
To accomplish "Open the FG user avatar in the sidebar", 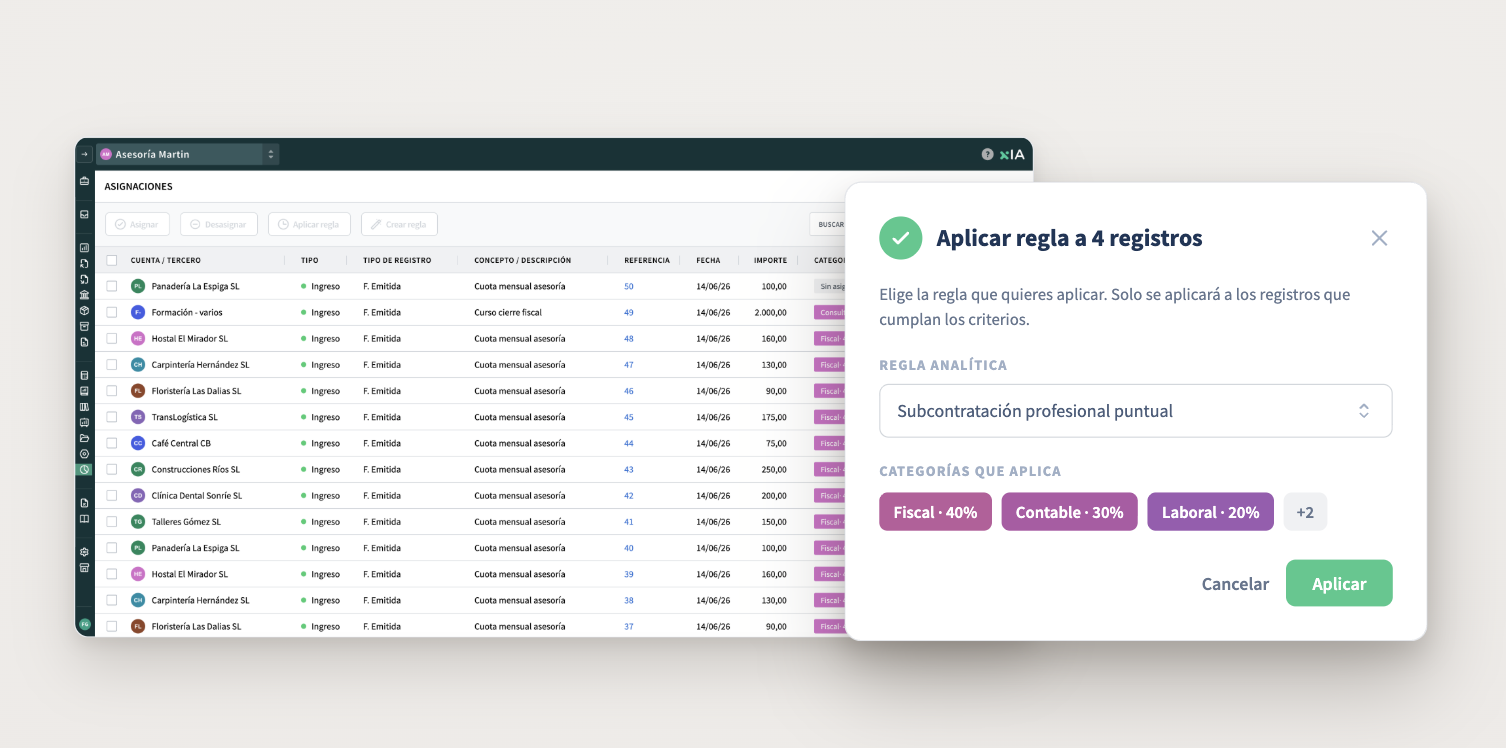I will pyautogui.click(x=85, y=624).
